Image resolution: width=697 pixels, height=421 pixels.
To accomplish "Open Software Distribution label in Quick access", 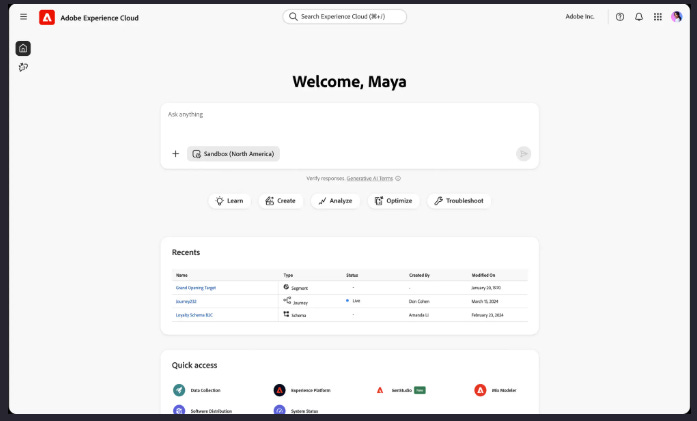I will 211,411.
